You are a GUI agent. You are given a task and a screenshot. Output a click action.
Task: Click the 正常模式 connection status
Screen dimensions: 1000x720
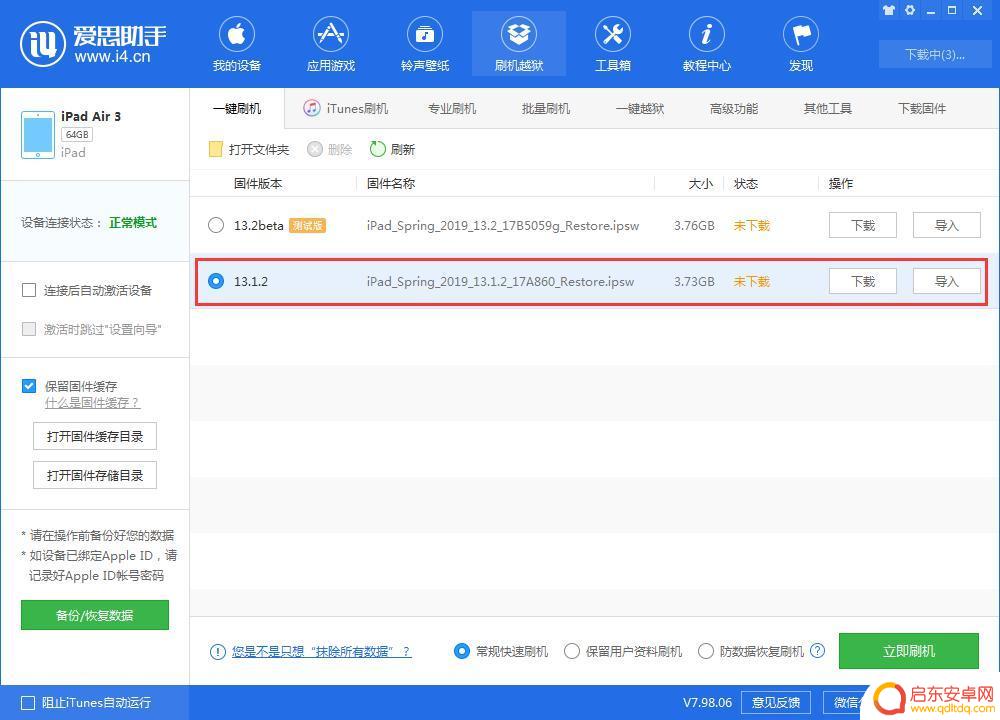coord(133,223)
